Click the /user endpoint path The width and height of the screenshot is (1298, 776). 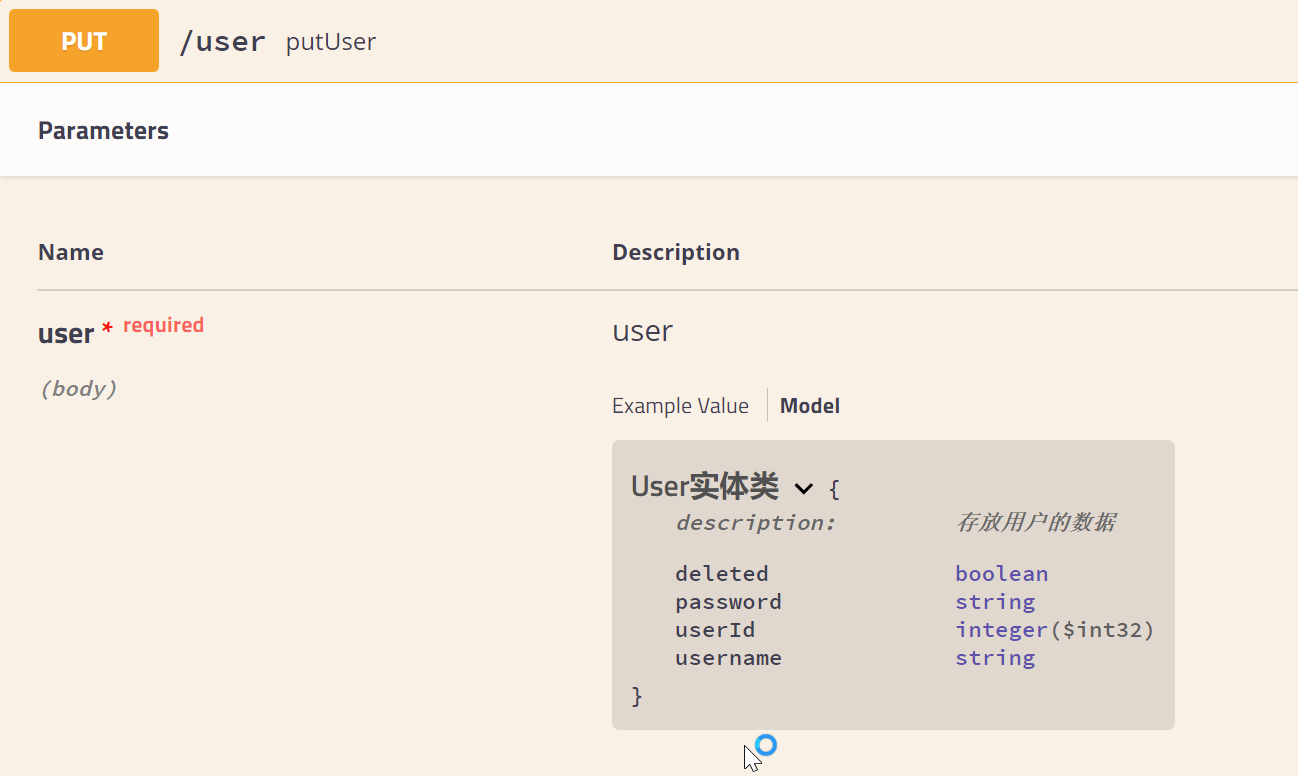pyautogui.click(x=222, y=42)
